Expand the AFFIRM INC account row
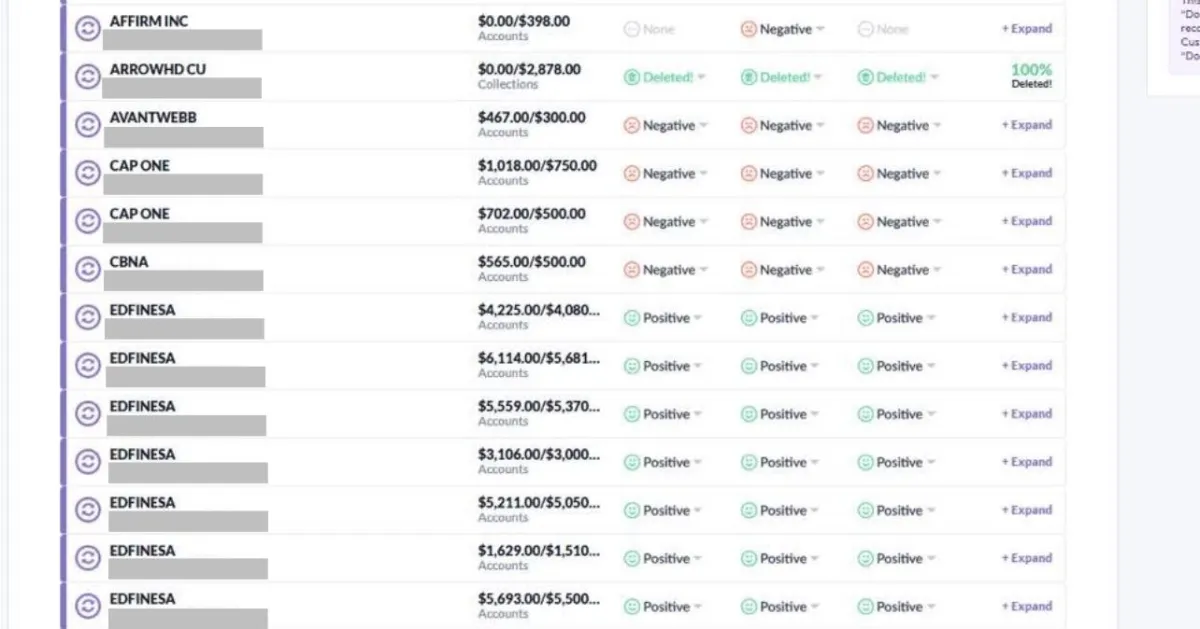Viewport: 1200px width, 629px height. click(x=1027, y=29)
